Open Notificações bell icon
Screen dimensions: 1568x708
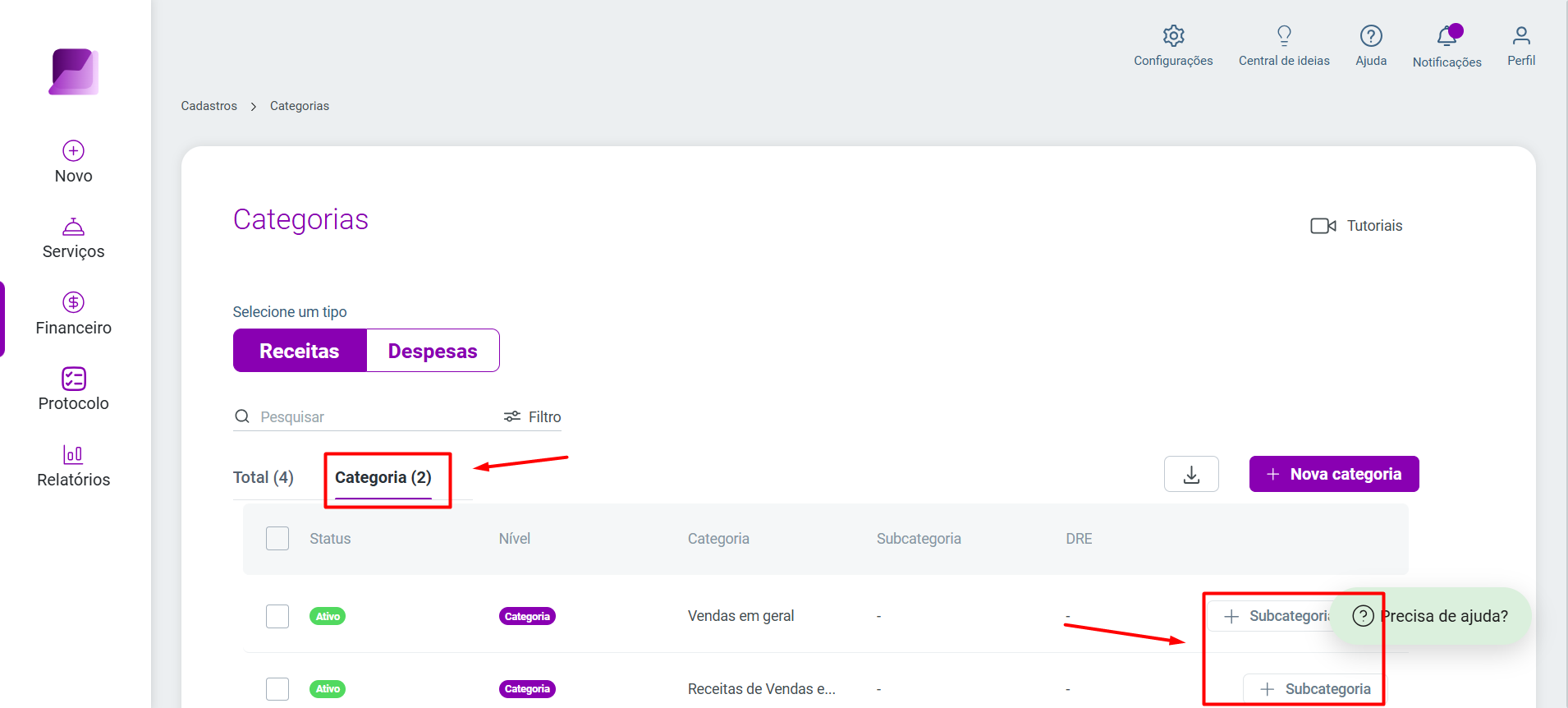(x=1447, y=36)
